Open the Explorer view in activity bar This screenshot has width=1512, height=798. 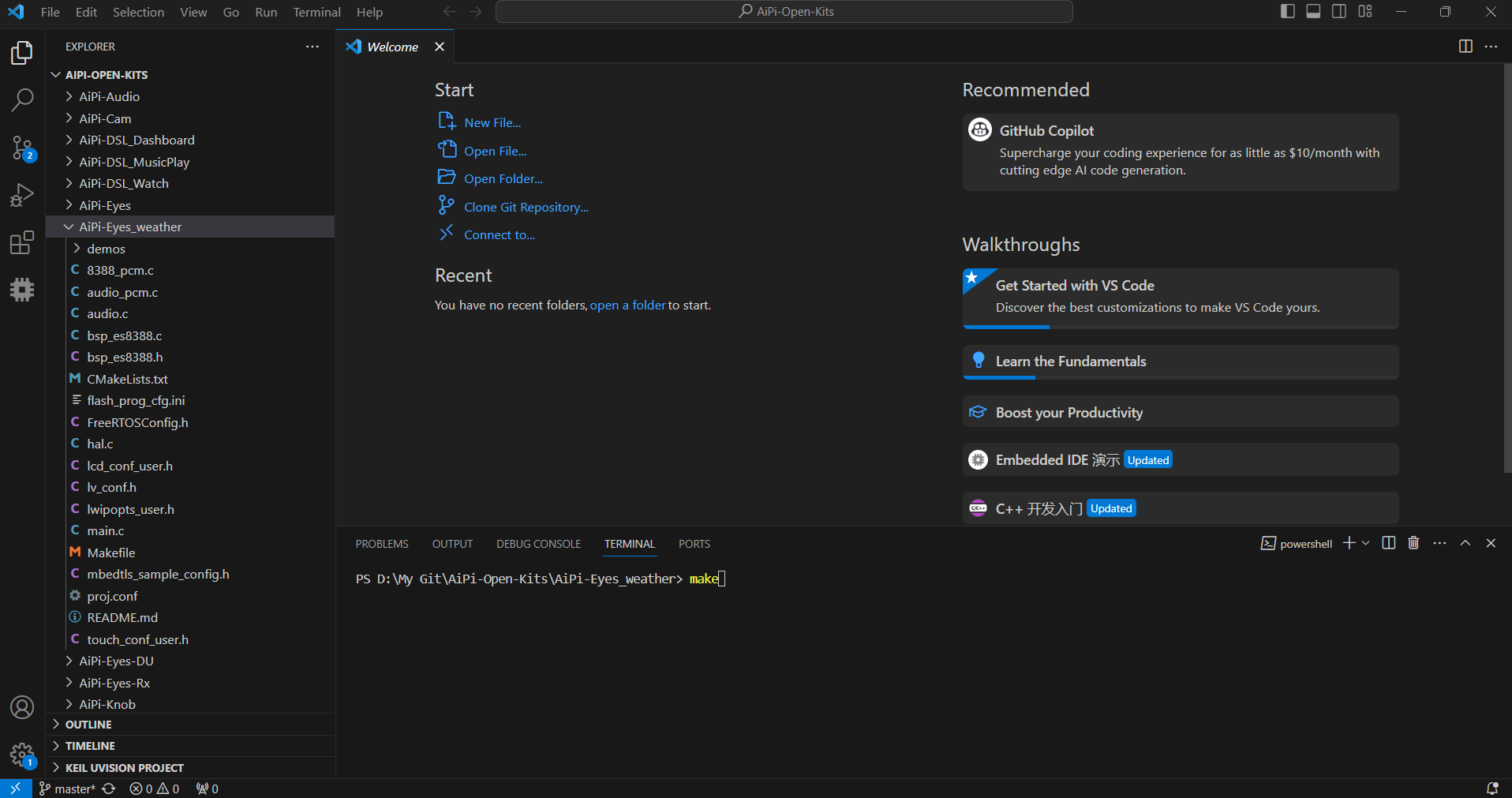(22, 53)
